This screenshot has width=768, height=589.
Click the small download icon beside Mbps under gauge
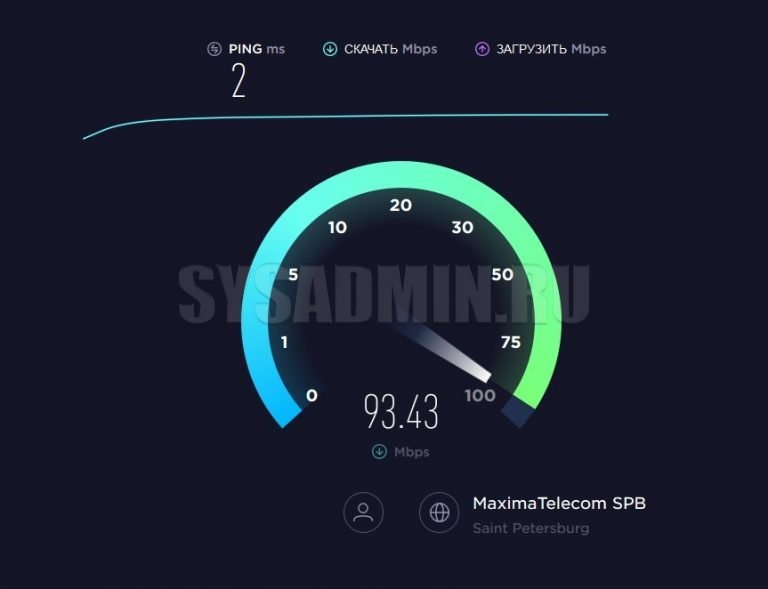tap(380, 451)
